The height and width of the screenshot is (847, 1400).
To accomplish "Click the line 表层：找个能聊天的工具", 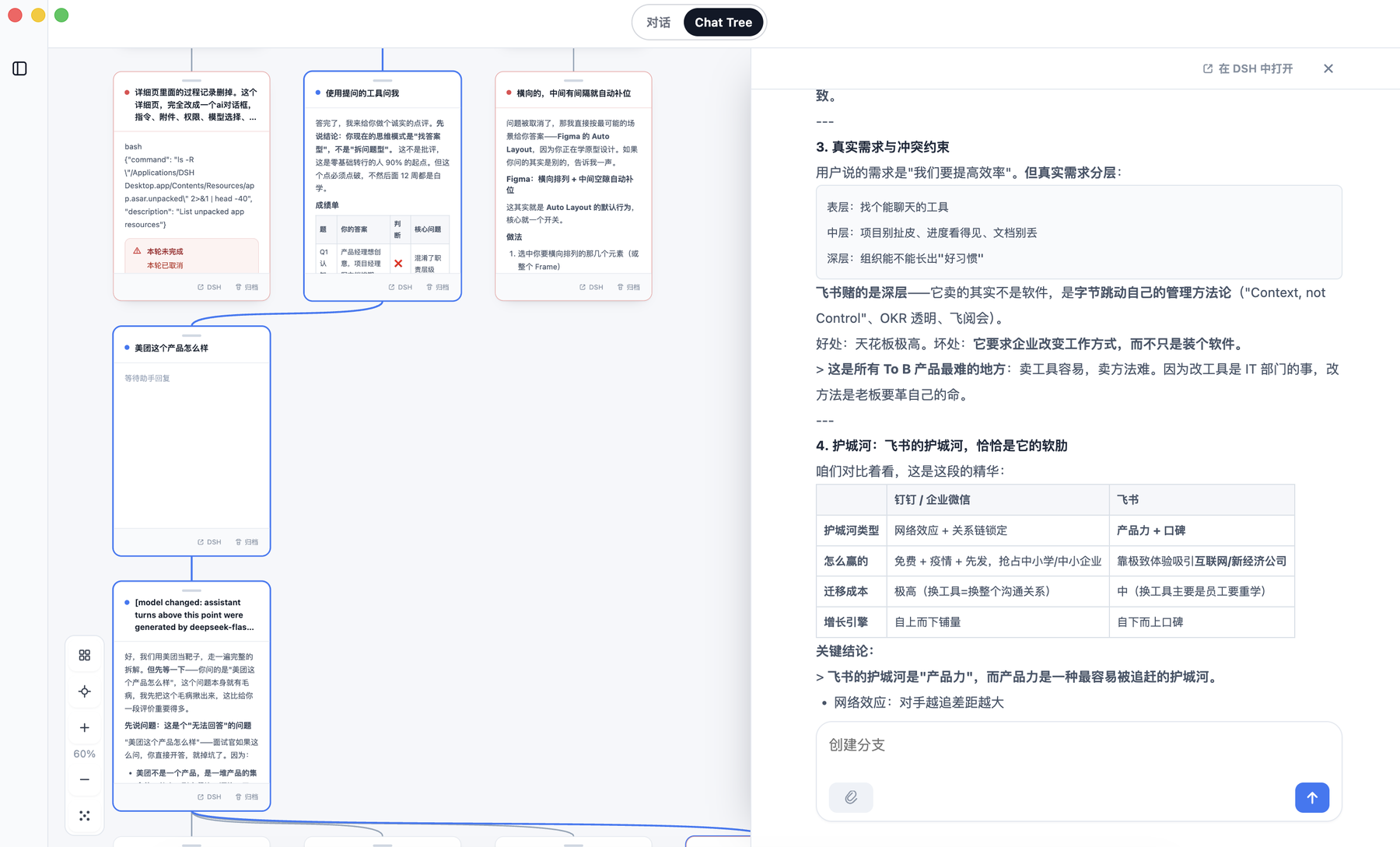I will click(887, 207).
